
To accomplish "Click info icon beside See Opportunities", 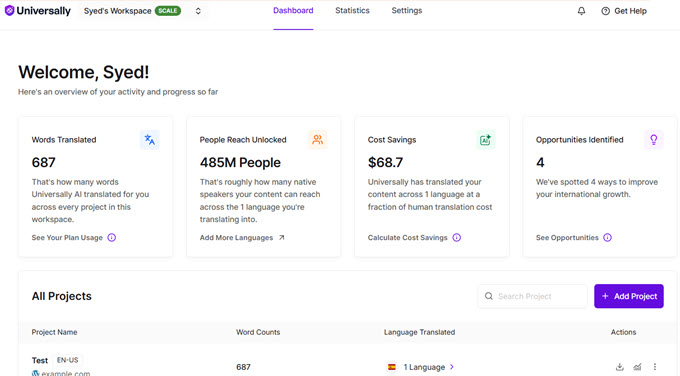I will tap(608, 238).
